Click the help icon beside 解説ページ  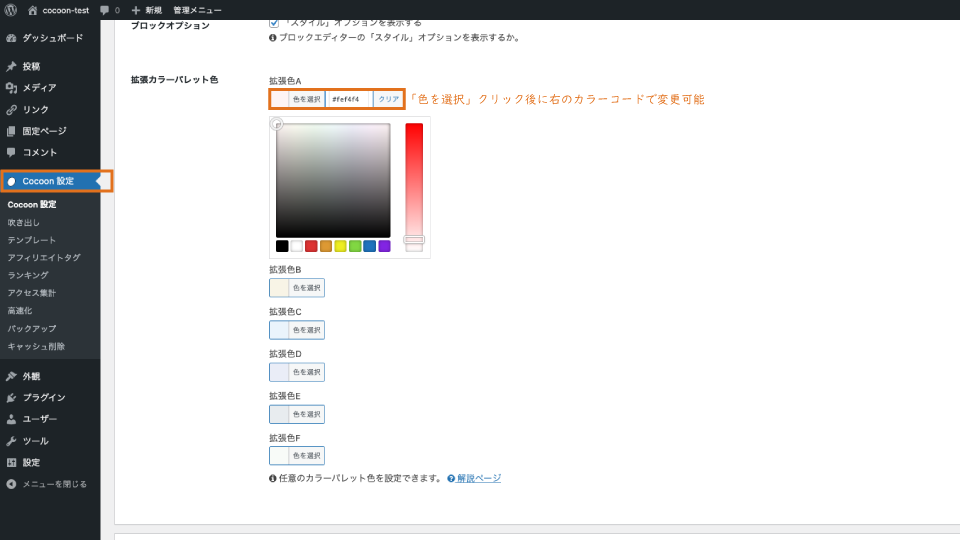click(x=451, y=479)
